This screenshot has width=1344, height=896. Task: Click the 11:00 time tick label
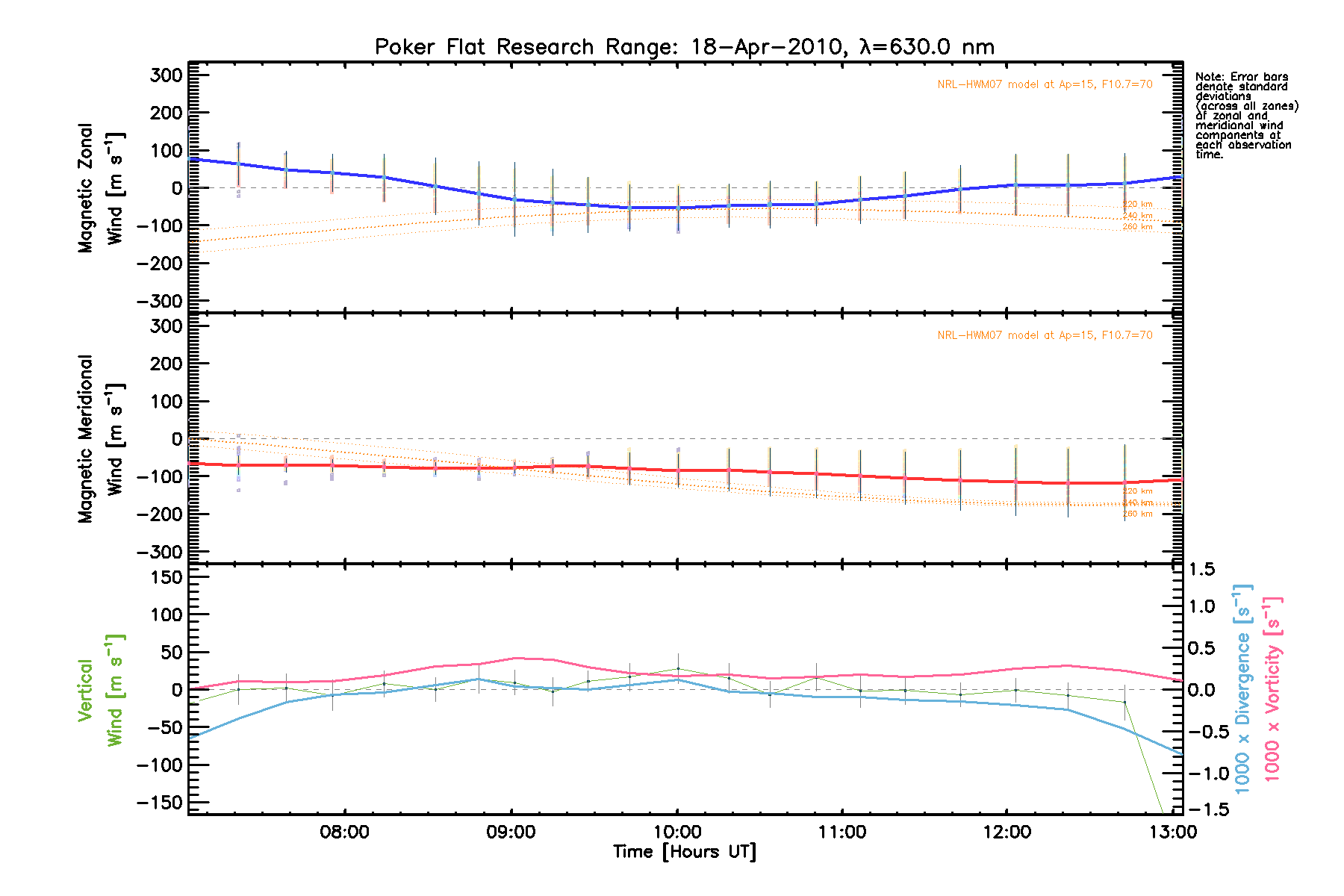842,832
